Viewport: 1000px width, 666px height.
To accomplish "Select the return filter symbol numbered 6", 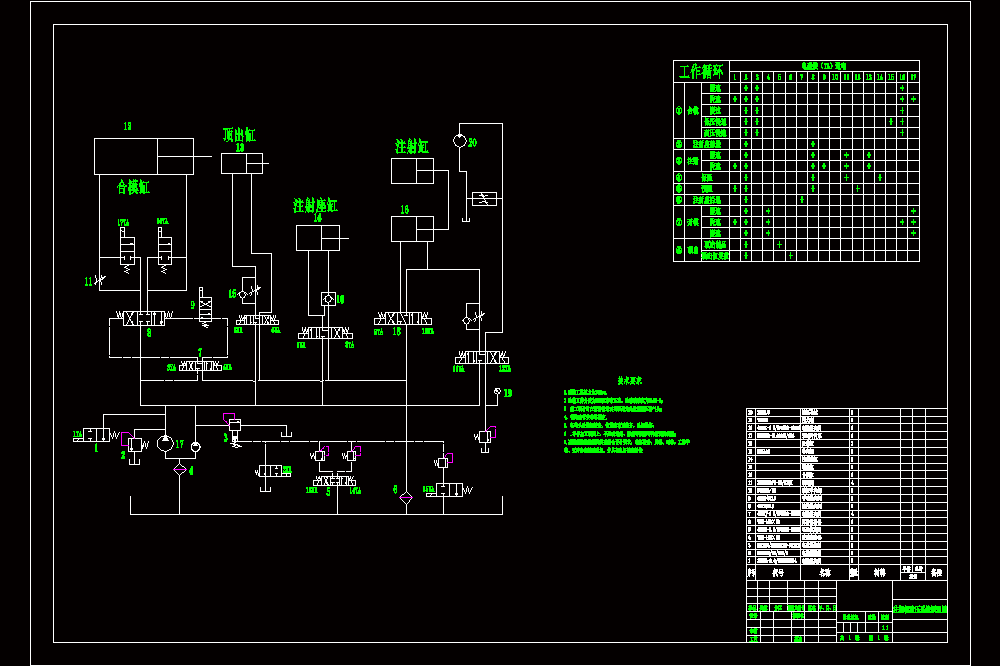I will (406, 498).
